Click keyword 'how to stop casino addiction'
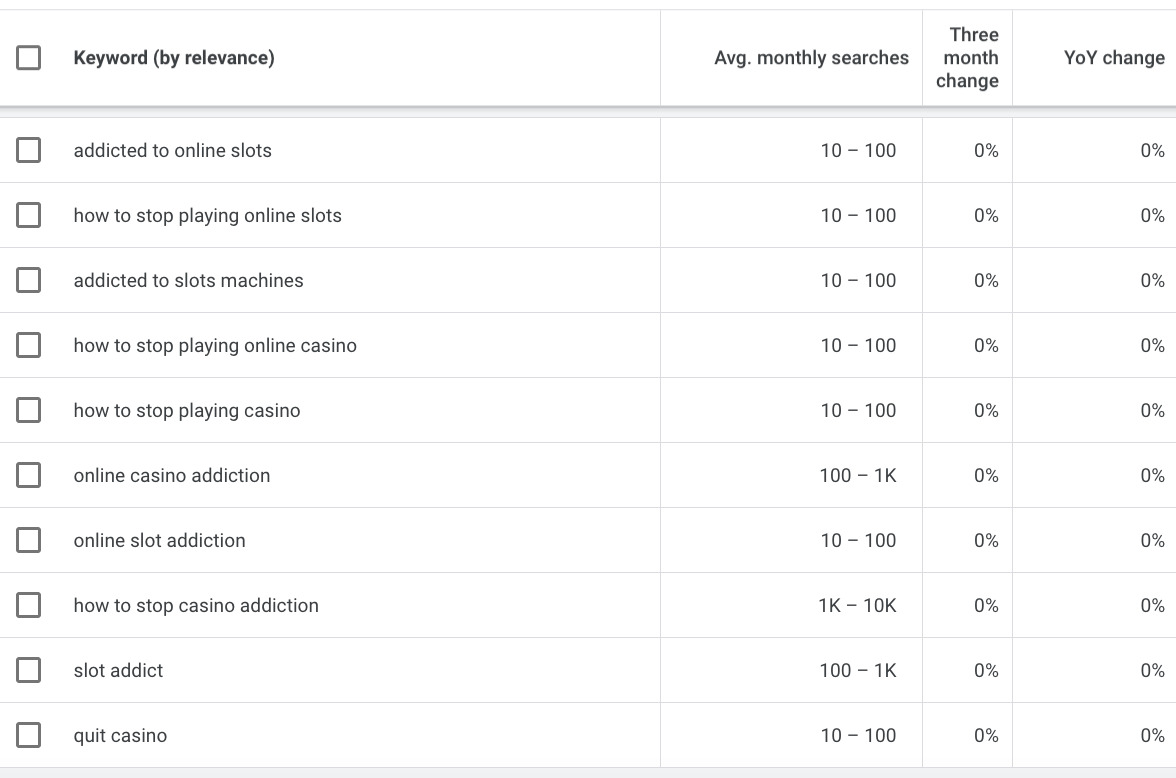This screenshot has width=1176, height=778. (196, 605)
